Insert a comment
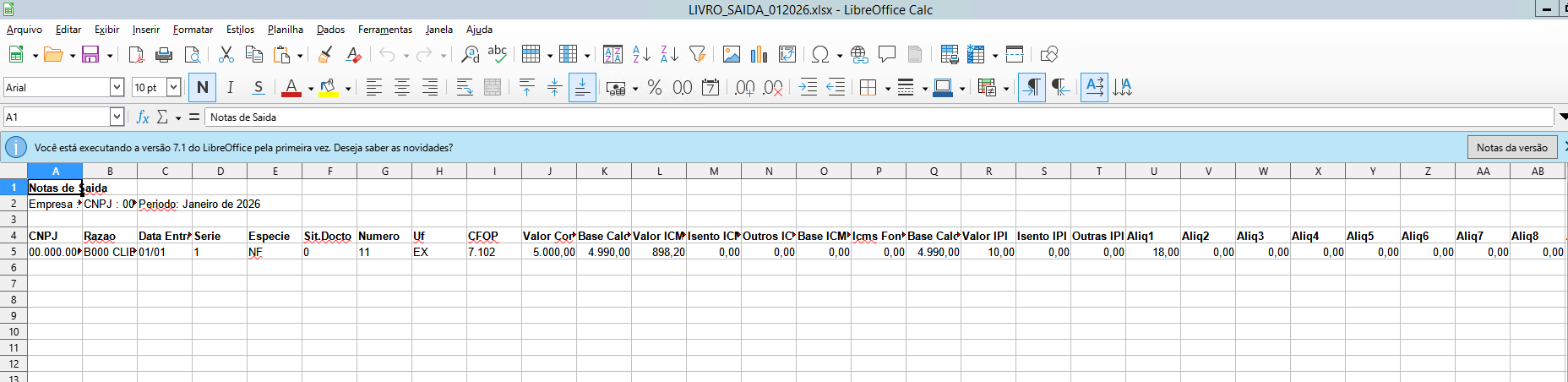Screen dimensions: 1568x382 coord(887,55)
